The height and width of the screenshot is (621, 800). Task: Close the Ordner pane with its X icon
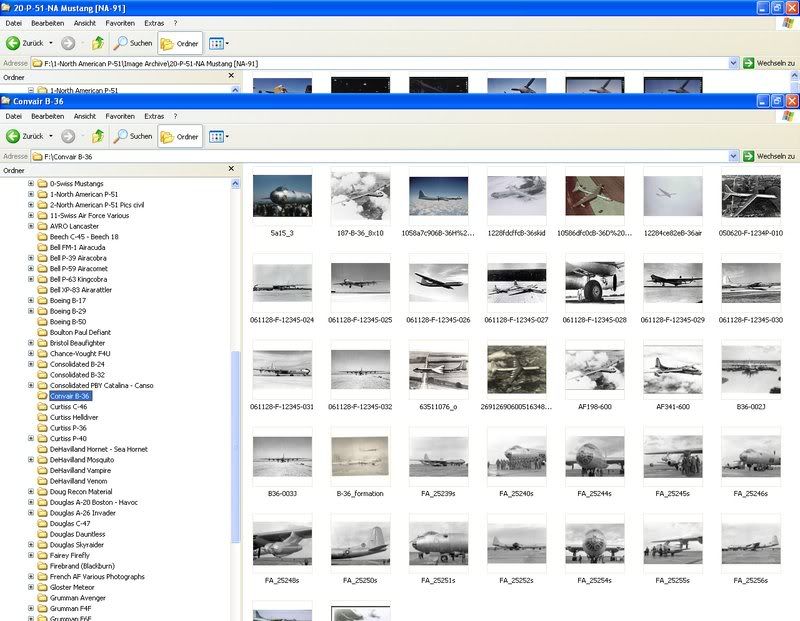tap(232, 171)
